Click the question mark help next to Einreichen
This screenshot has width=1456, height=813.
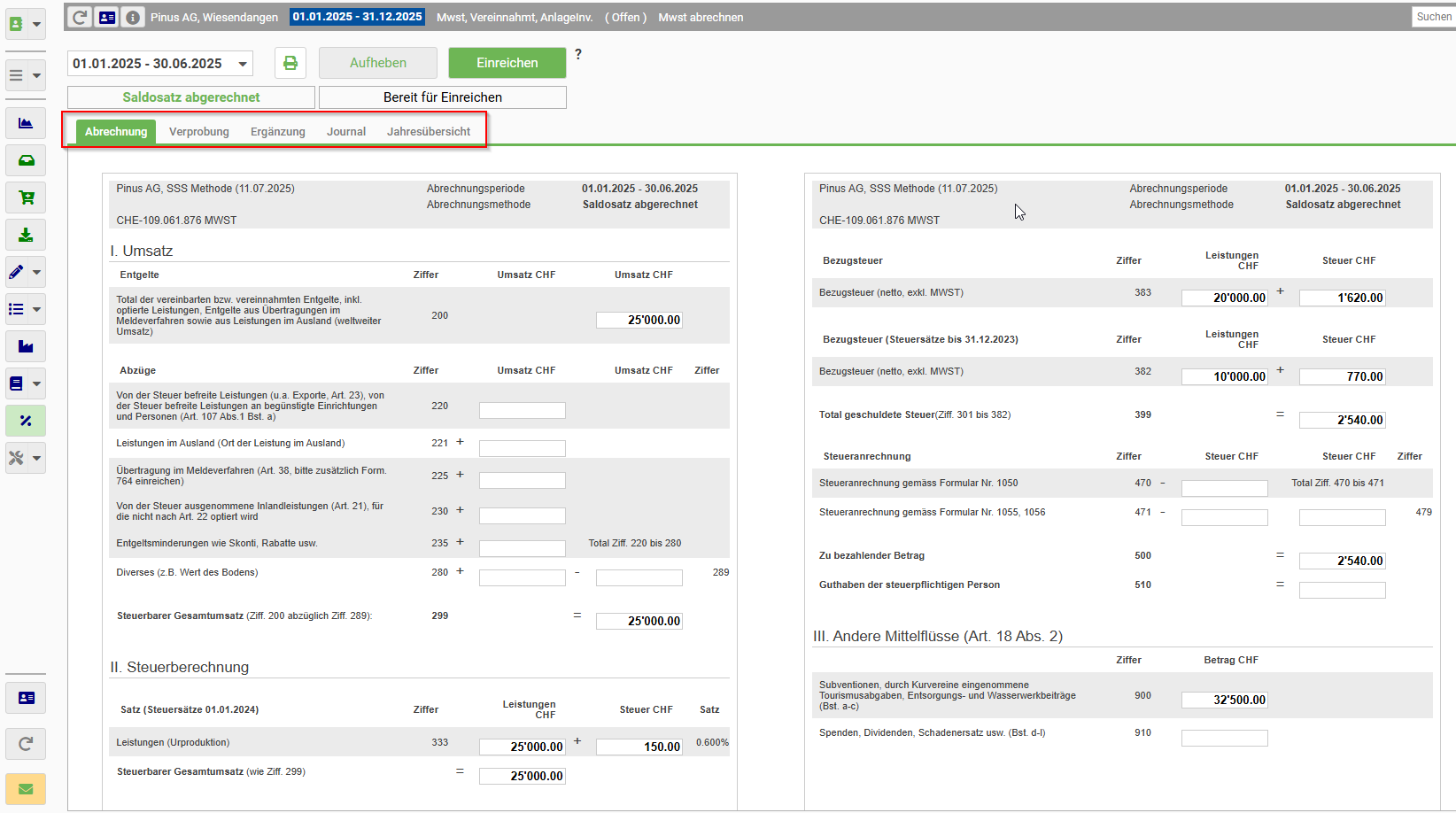tap(578, 54)
